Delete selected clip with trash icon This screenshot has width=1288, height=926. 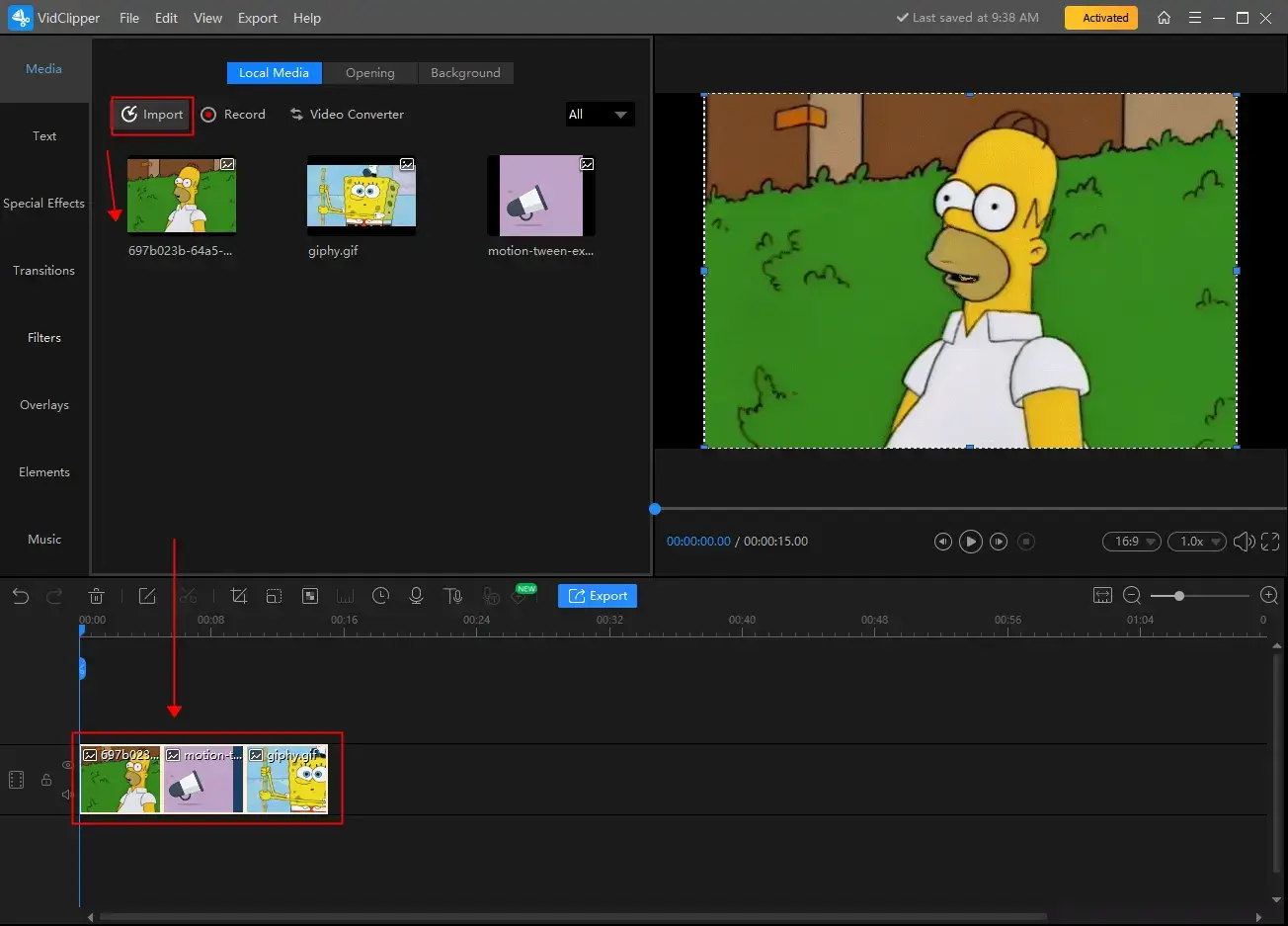click(x=96, y=596)
